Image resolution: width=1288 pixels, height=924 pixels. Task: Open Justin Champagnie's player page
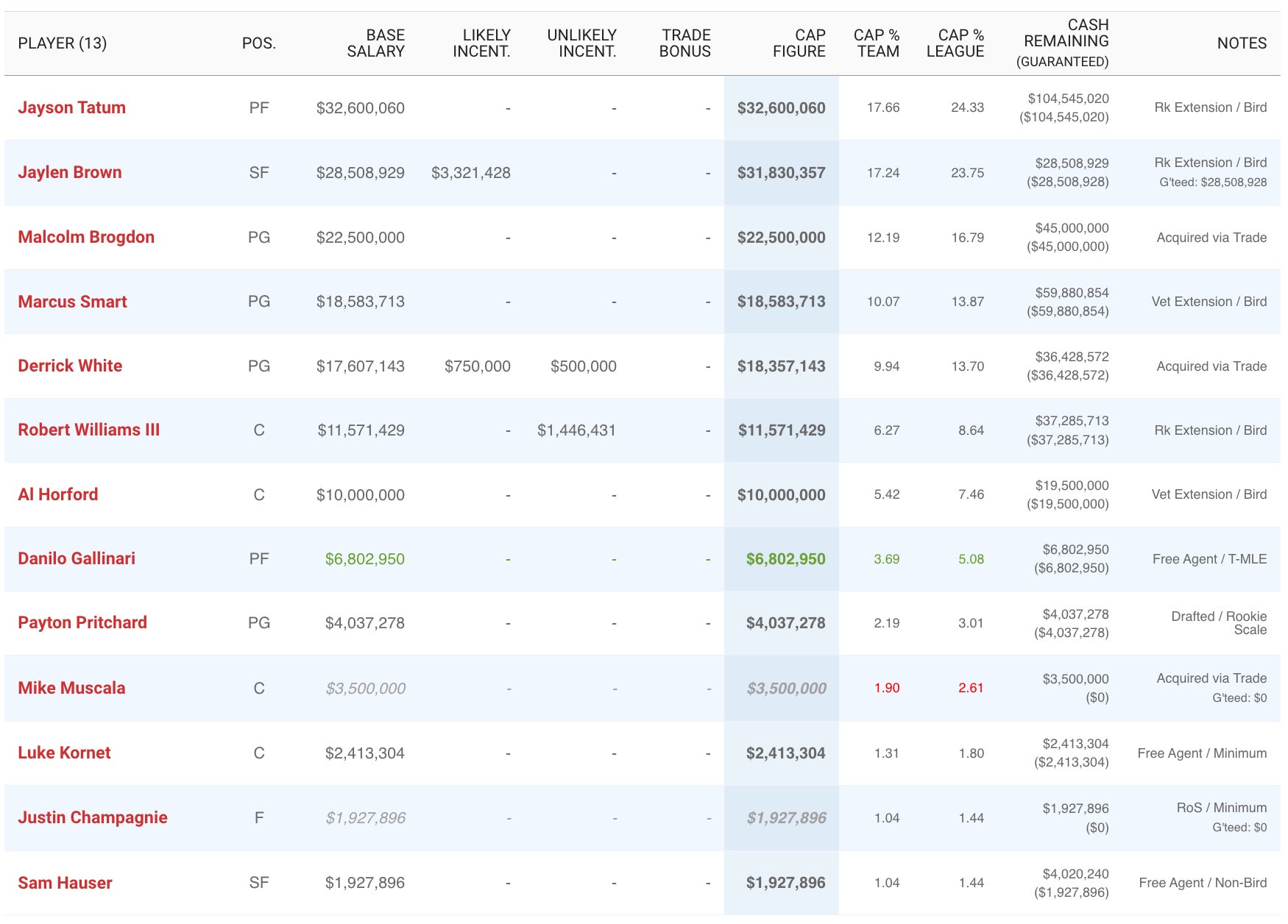click(x=93, y=817)
